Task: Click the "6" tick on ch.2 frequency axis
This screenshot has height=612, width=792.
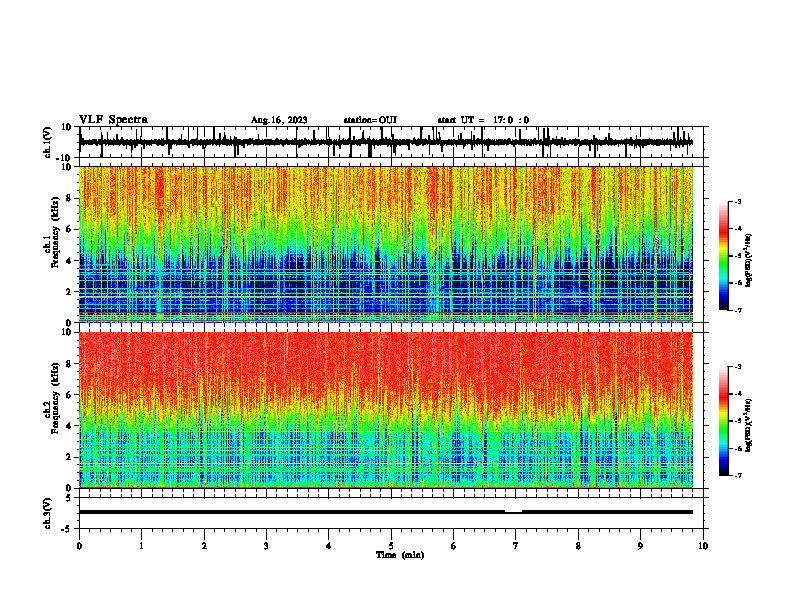Action: [69, 395]
